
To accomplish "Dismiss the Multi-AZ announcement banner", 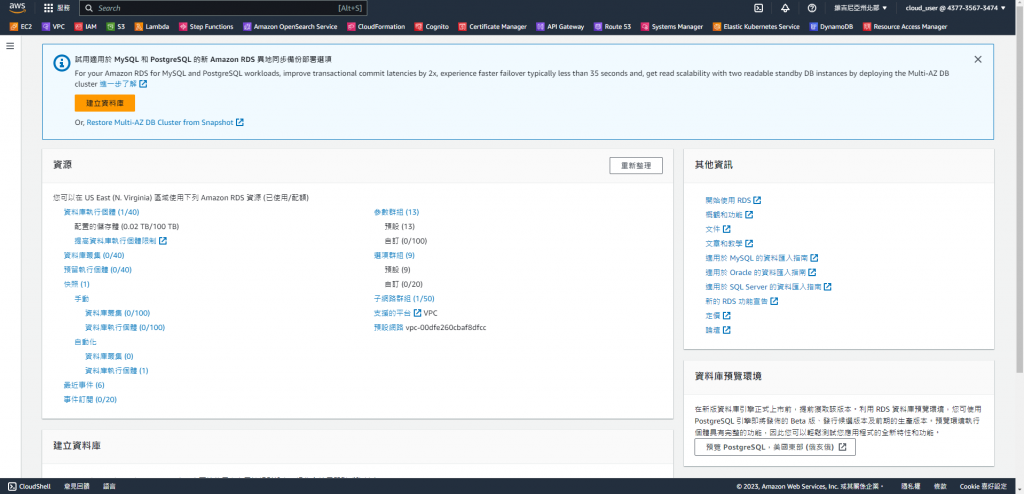I will pyautogui.click(x=978, y=59).
